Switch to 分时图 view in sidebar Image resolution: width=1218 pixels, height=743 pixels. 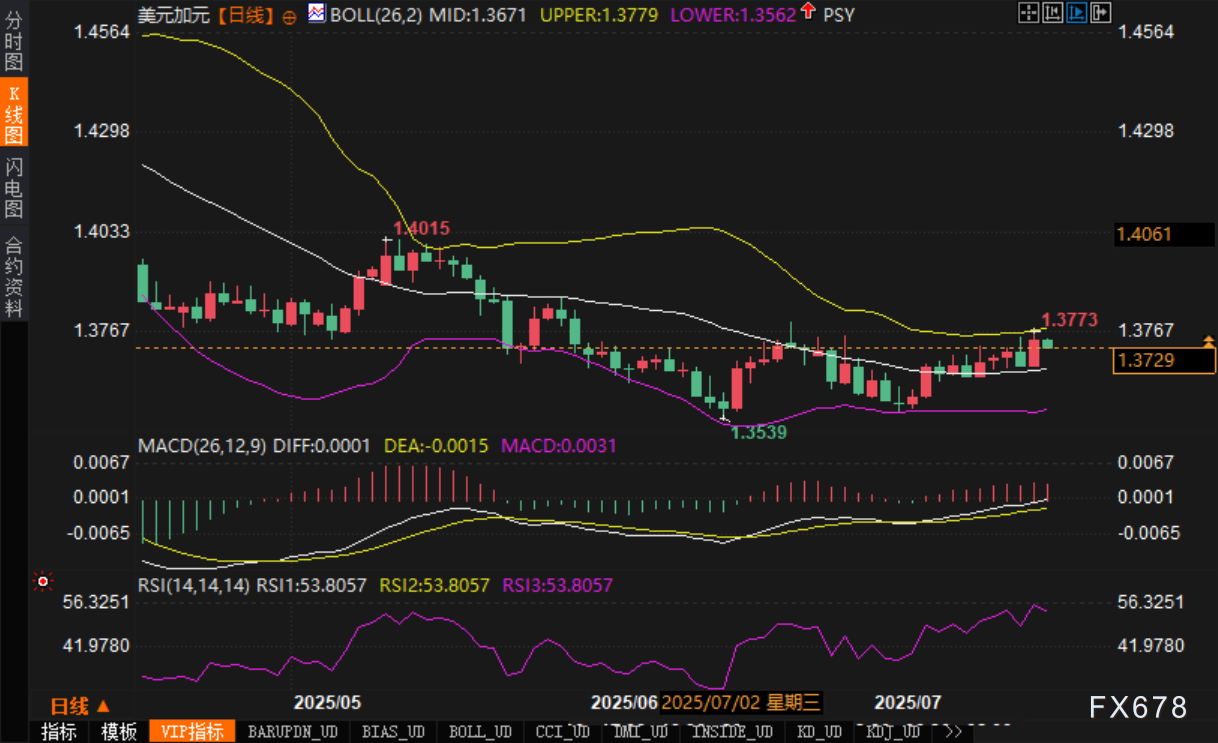pos(14,38)
